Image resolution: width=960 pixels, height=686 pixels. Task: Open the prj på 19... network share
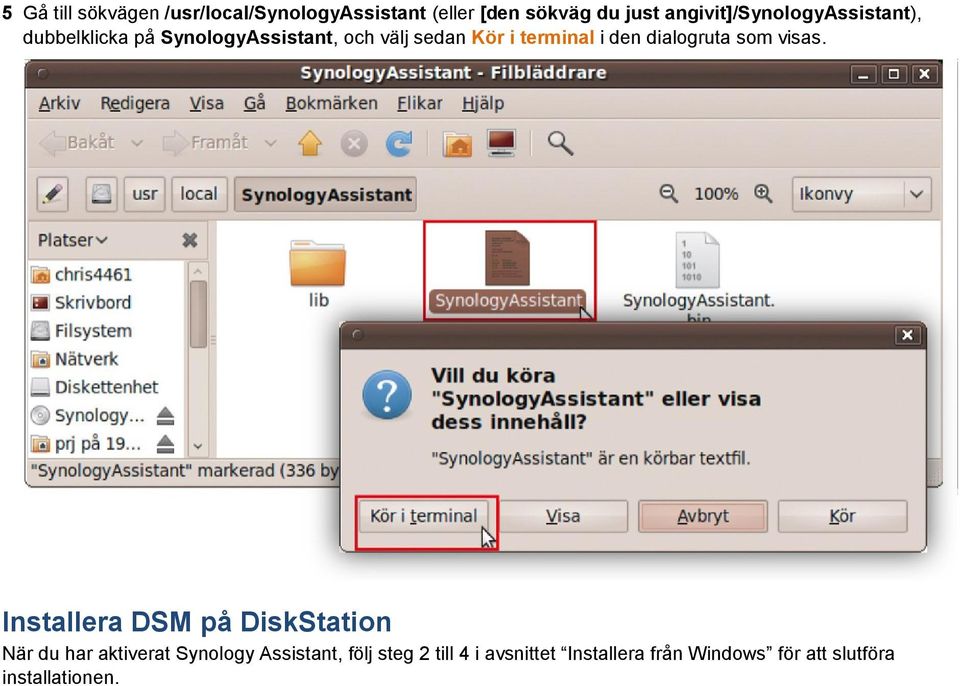pos(86,443)
